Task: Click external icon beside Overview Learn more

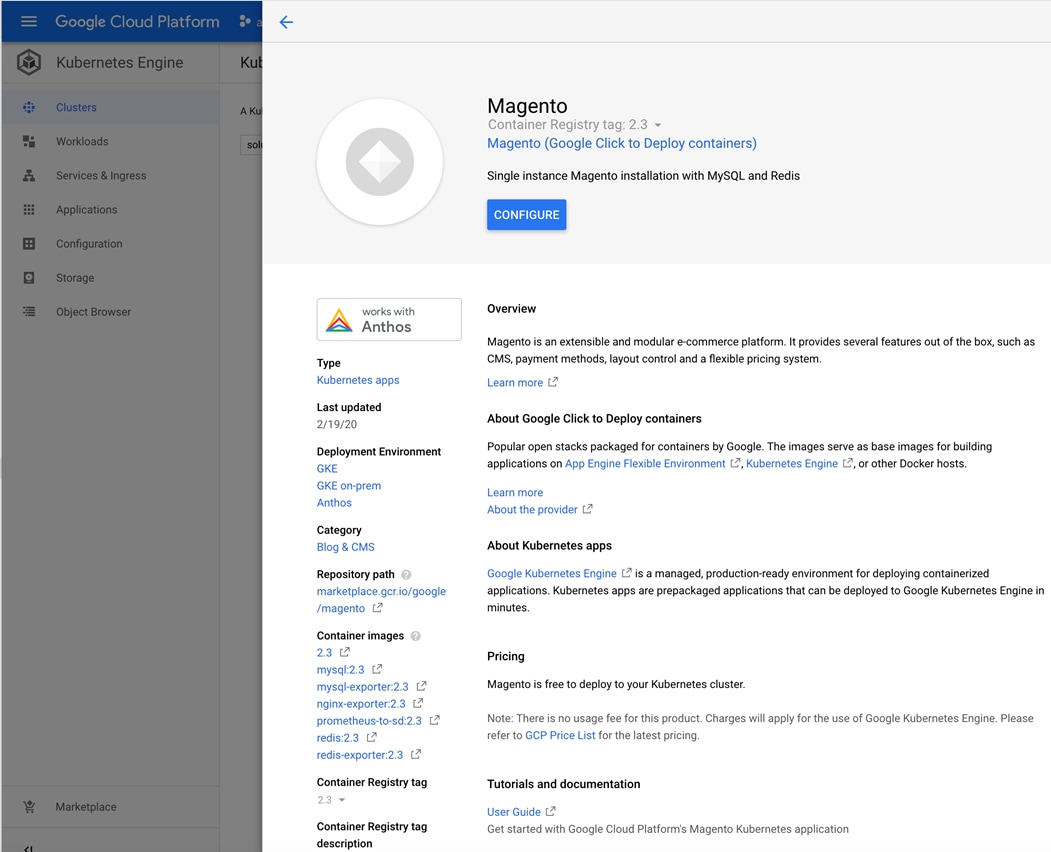Action: [553, 382]
